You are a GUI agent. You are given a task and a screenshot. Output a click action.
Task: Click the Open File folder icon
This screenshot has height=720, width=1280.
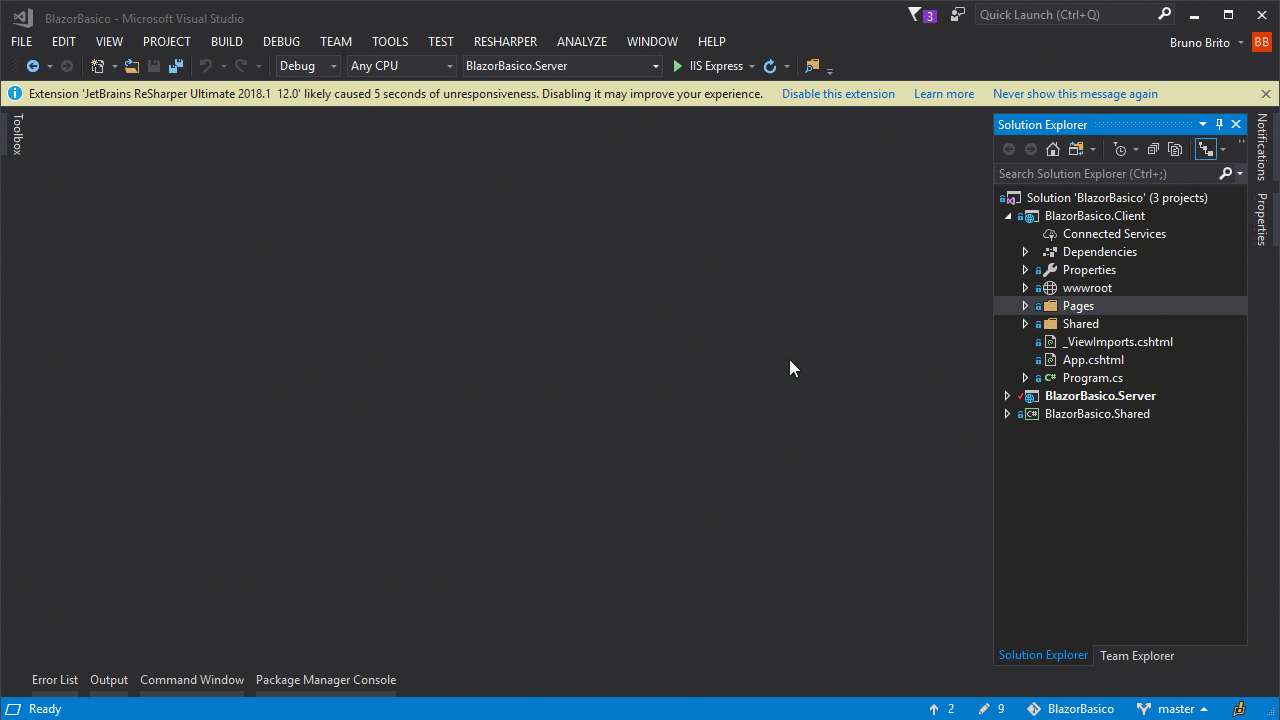coord(132,66)
